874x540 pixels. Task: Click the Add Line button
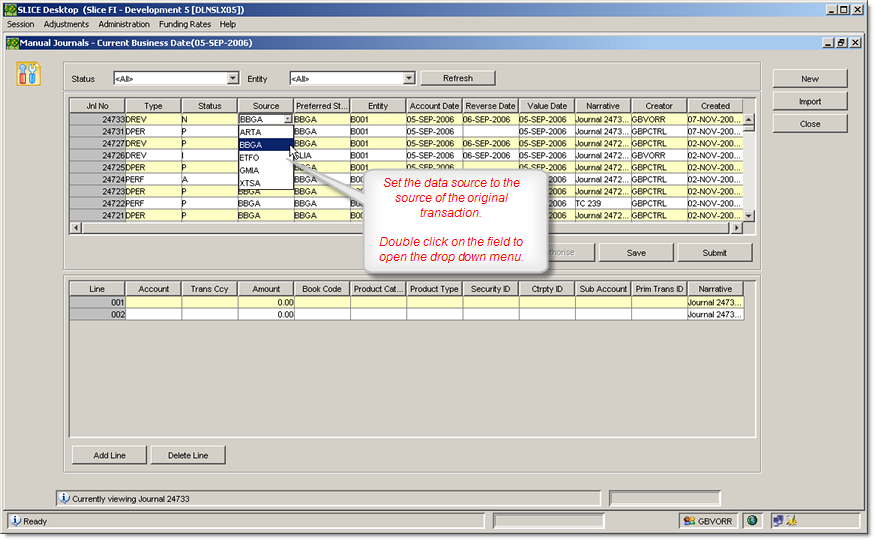[x=109, y=456]
